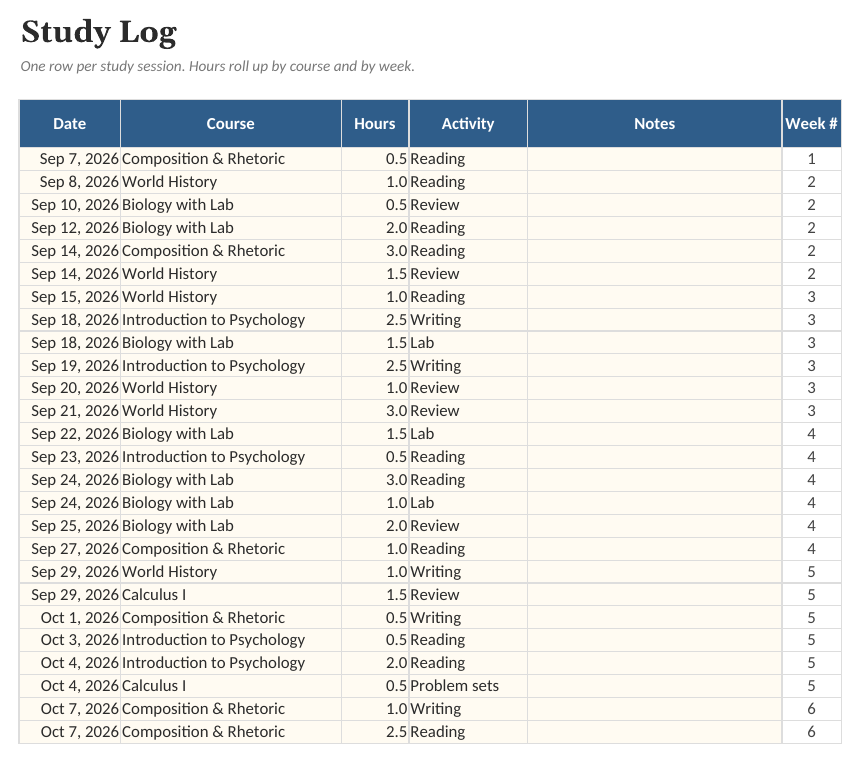Select the Sep 22, 2026 date cell
Screen dimensions: 860x762
coord(70,434)
